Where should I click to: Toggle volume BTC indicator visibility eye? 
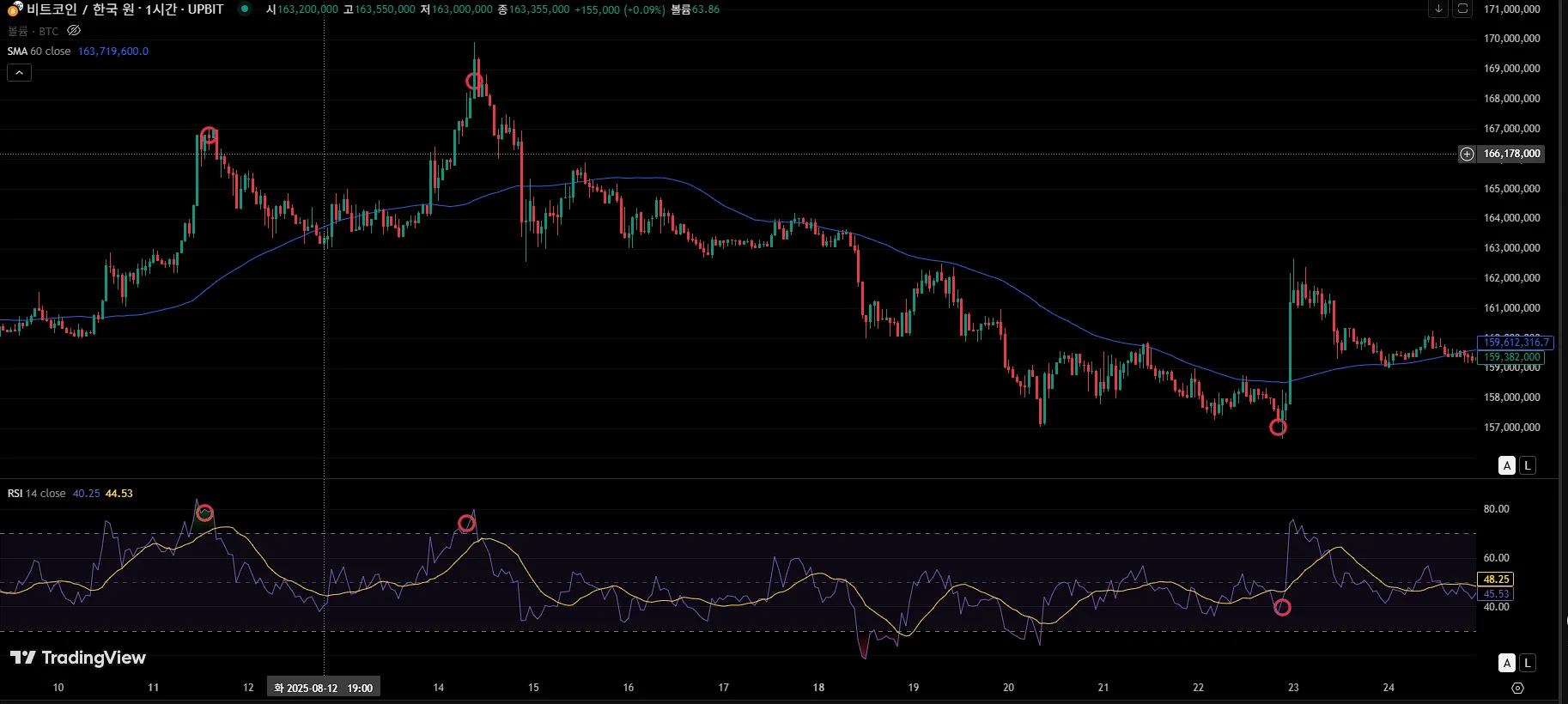tap(74, 31)
